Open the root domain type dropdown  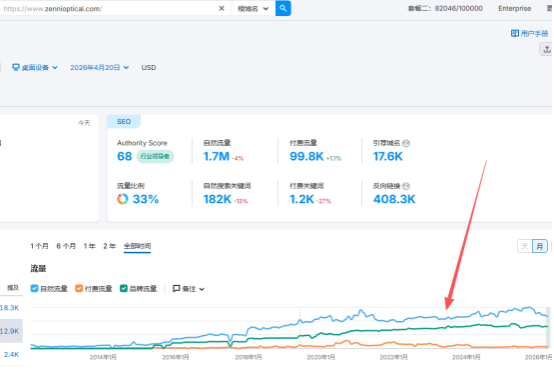[x=253, y=8]
